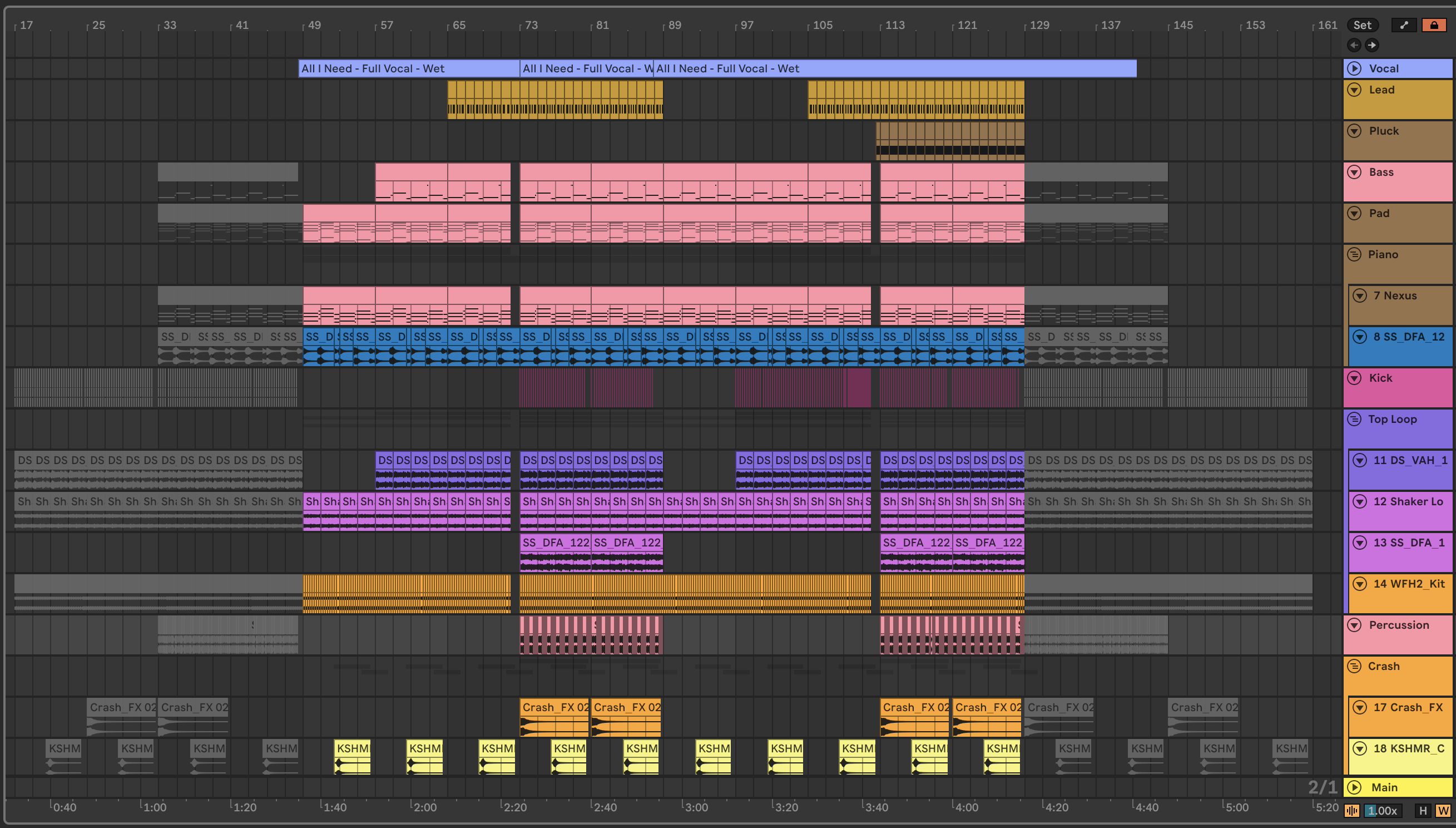Image resolution: width=1456 pixels, height=828 pixels.
Task: Toggle the W optimize width button
Action: pos(1443,810)
